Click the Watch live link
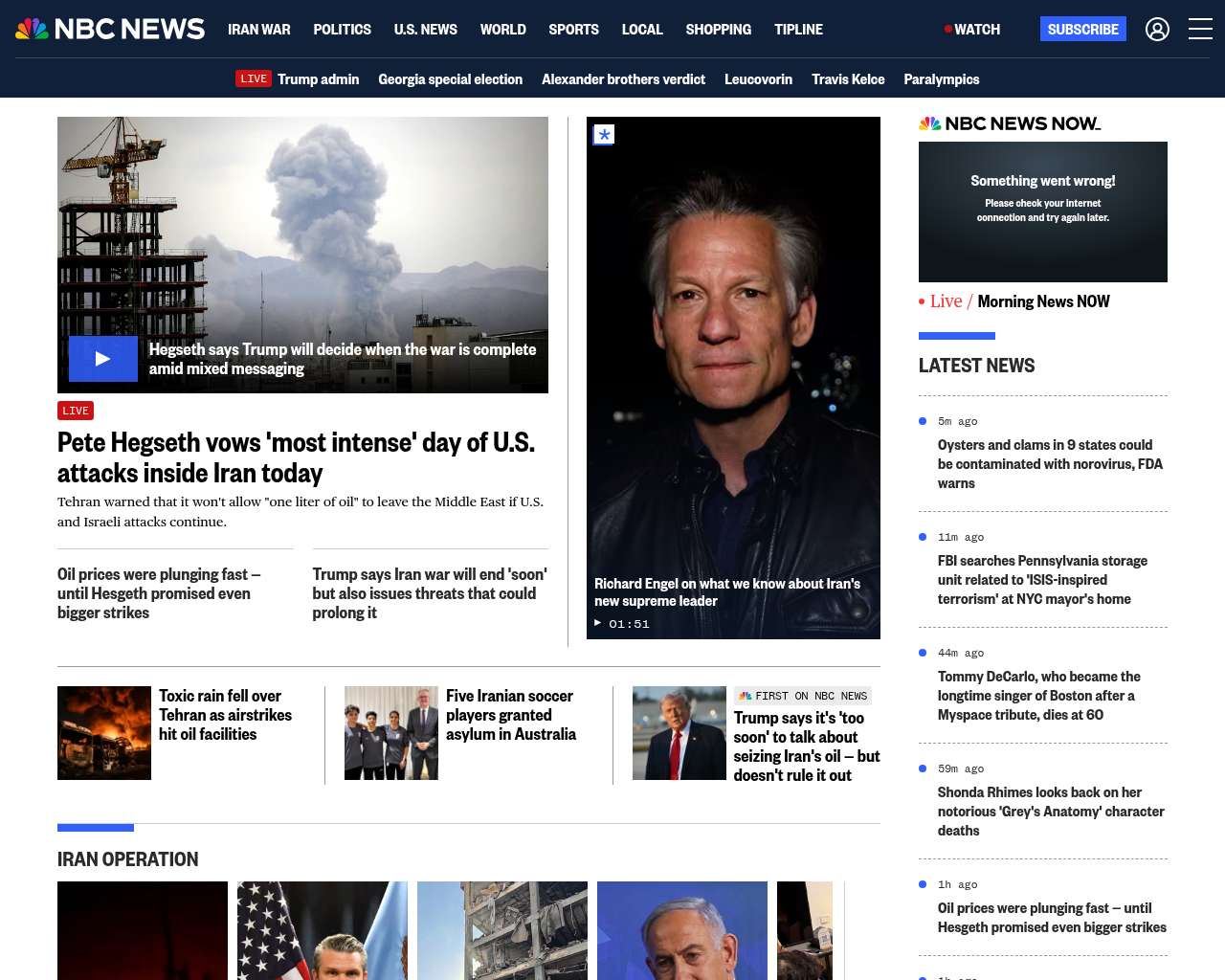Viewport: 1225px width, 980px height. [972, 30]
